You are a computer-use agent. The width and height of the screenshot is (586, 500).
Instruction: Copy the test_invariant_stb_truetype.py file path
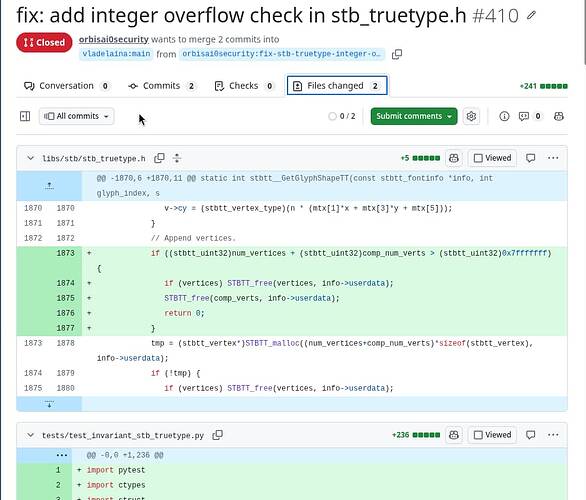pos(218,435)
